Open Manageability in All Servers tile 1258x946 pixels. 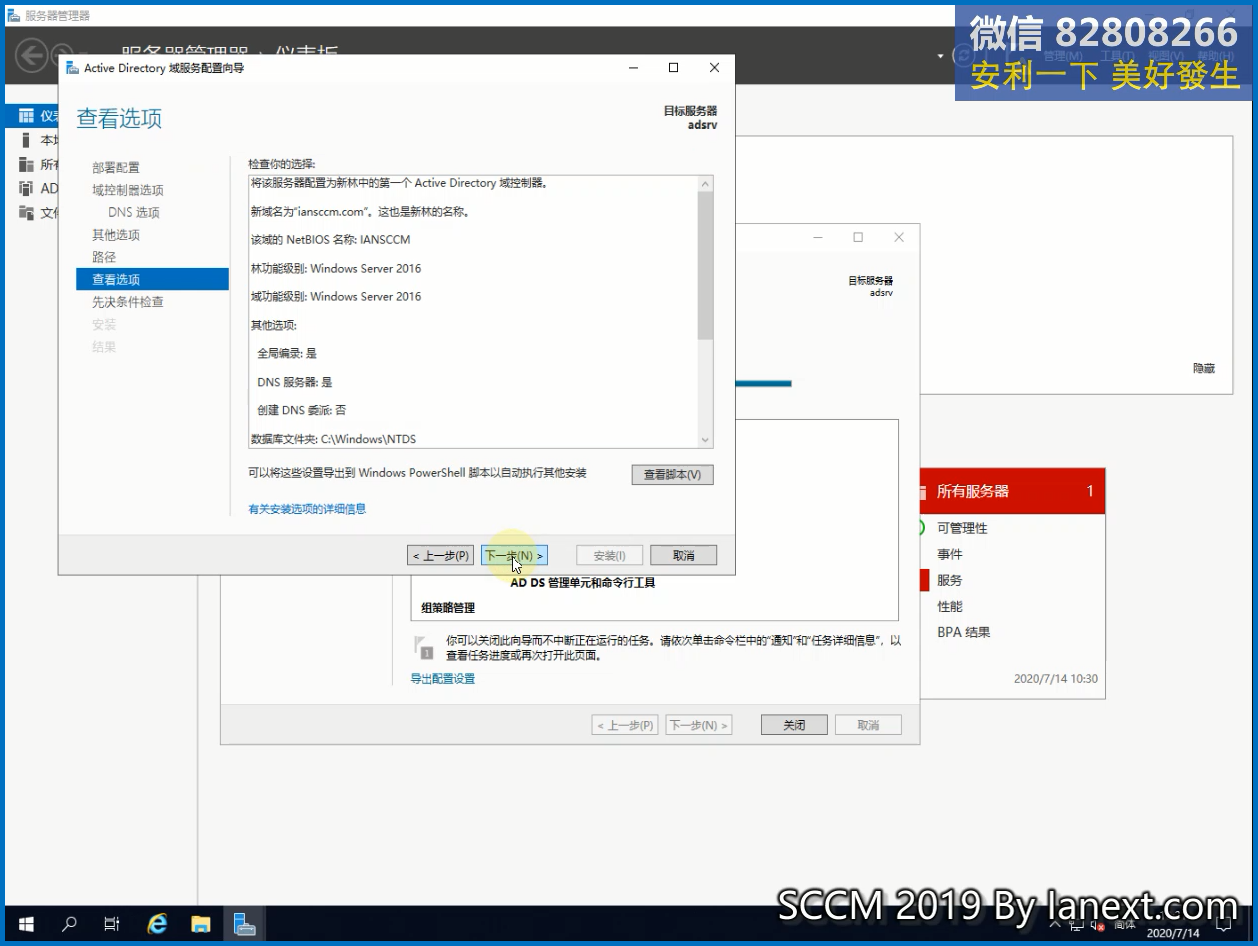(962, 528)
